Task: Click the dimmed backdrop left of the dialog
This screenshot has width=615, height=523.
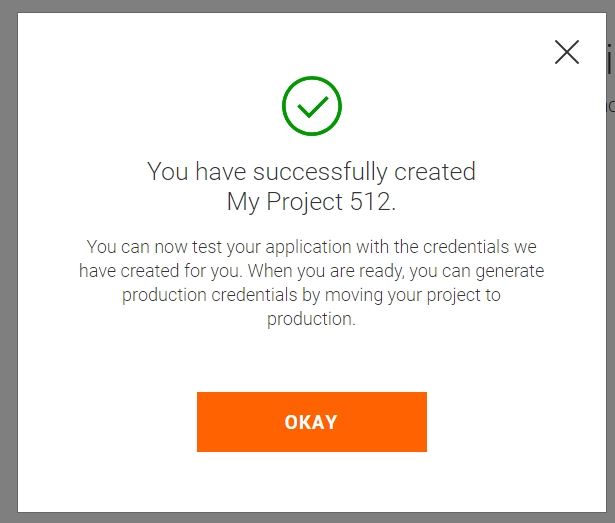Action: (x=8, y=260)
